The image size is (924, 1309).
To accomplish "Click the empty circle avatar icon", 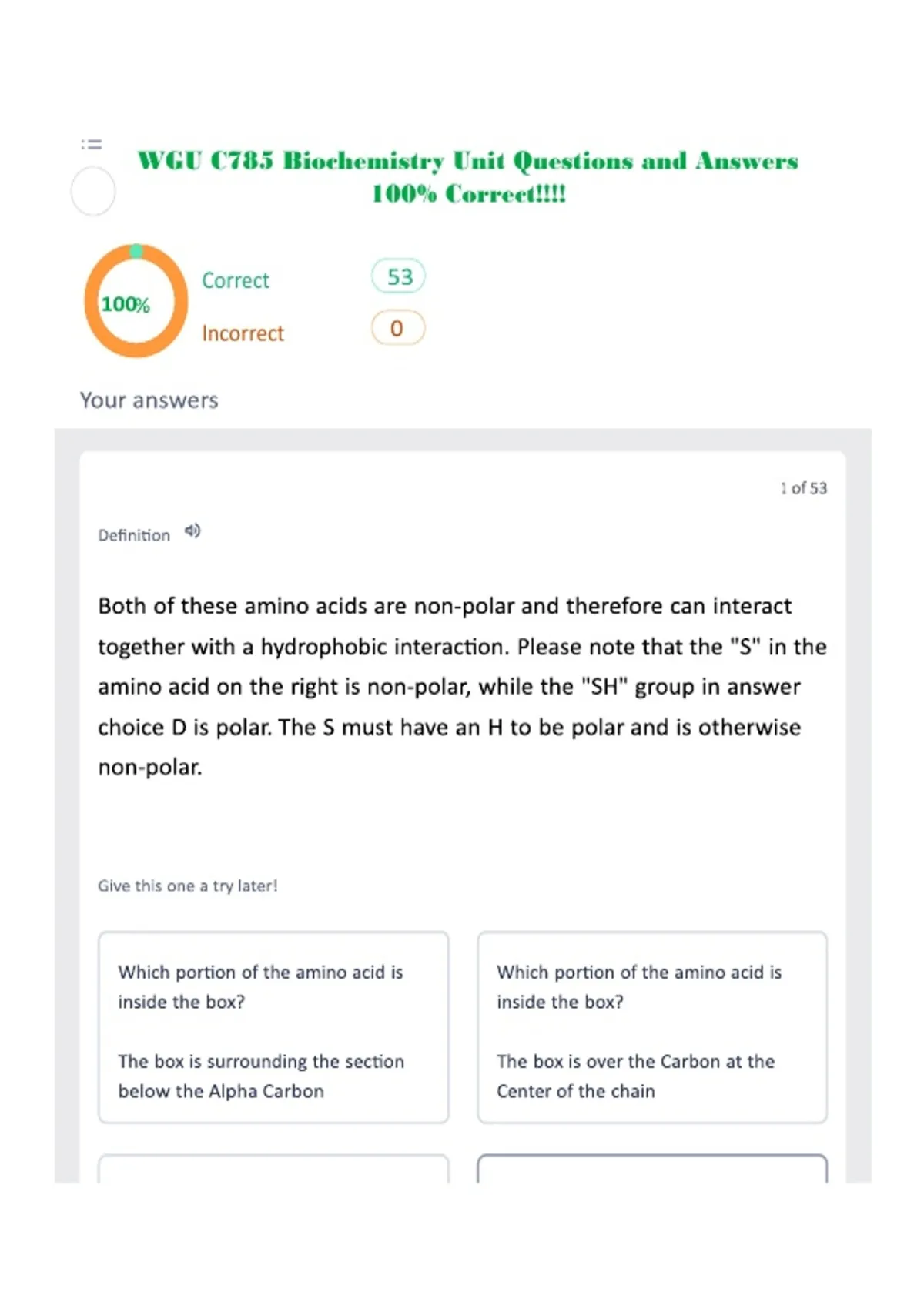I will pos(93,192).
